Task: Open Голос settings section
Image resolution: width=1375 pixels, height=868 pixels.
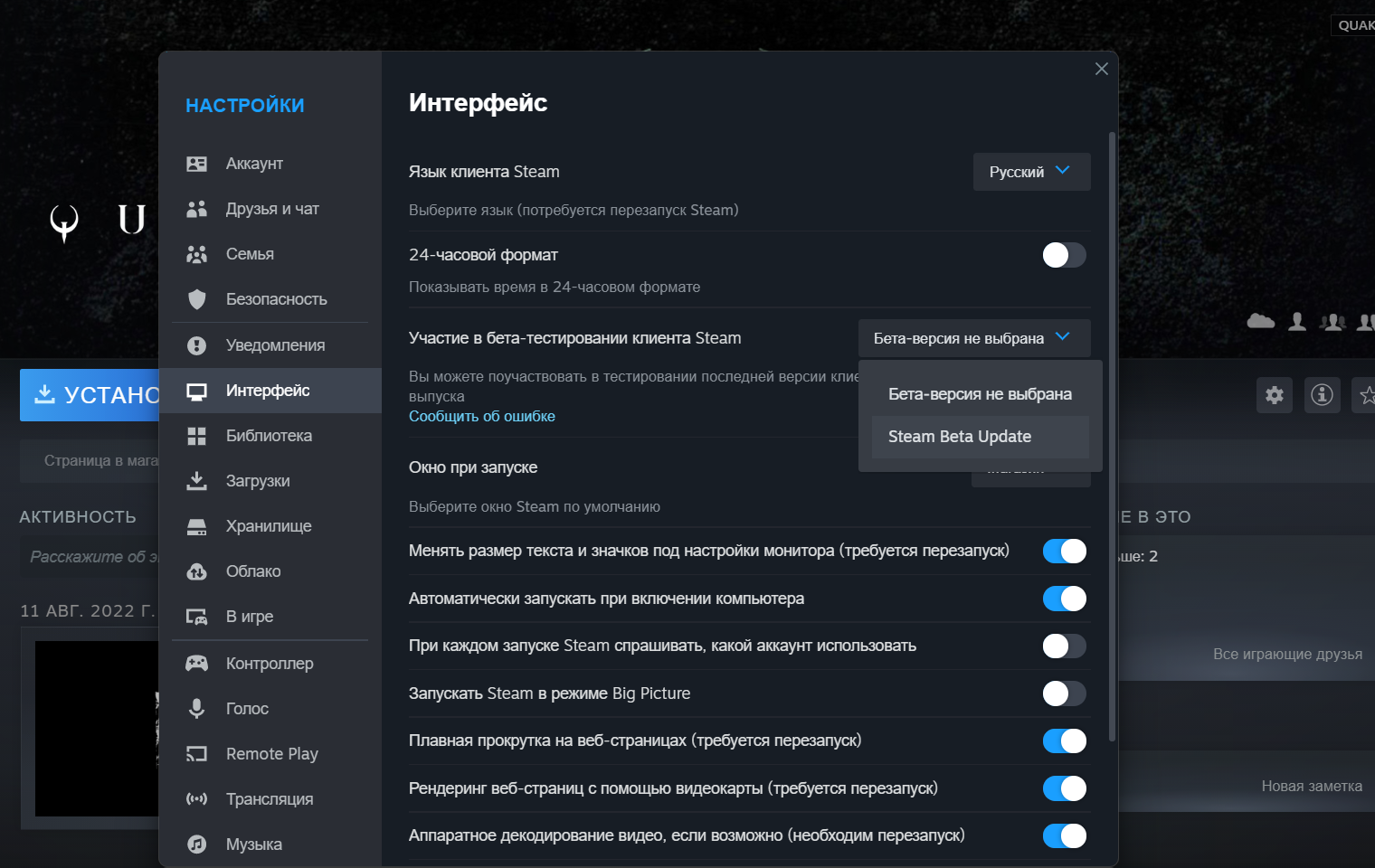Action: (x=270, y=709)
